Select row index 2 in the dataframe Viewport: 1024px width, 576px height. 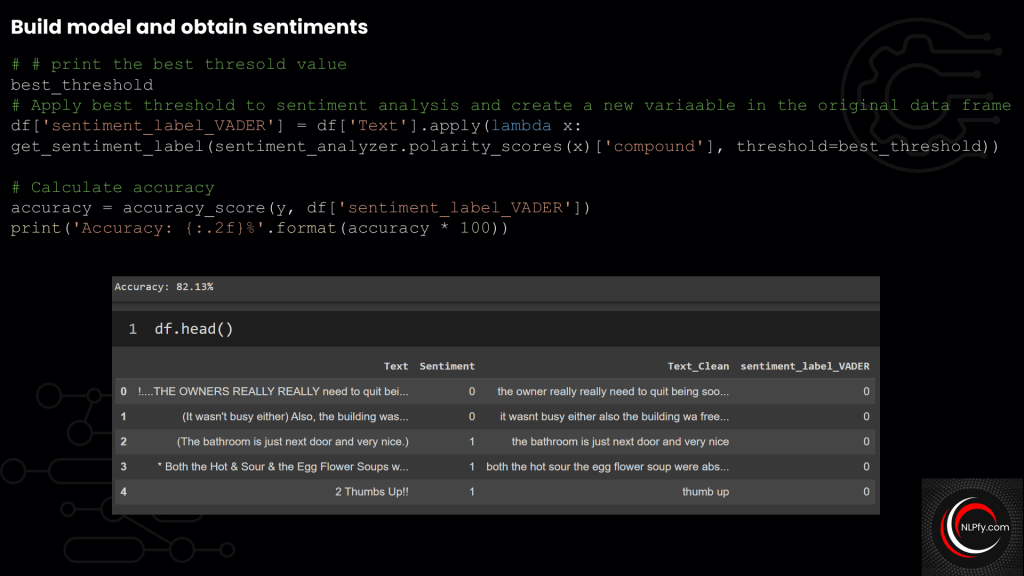pyautogui.click(x=124, y=442)
